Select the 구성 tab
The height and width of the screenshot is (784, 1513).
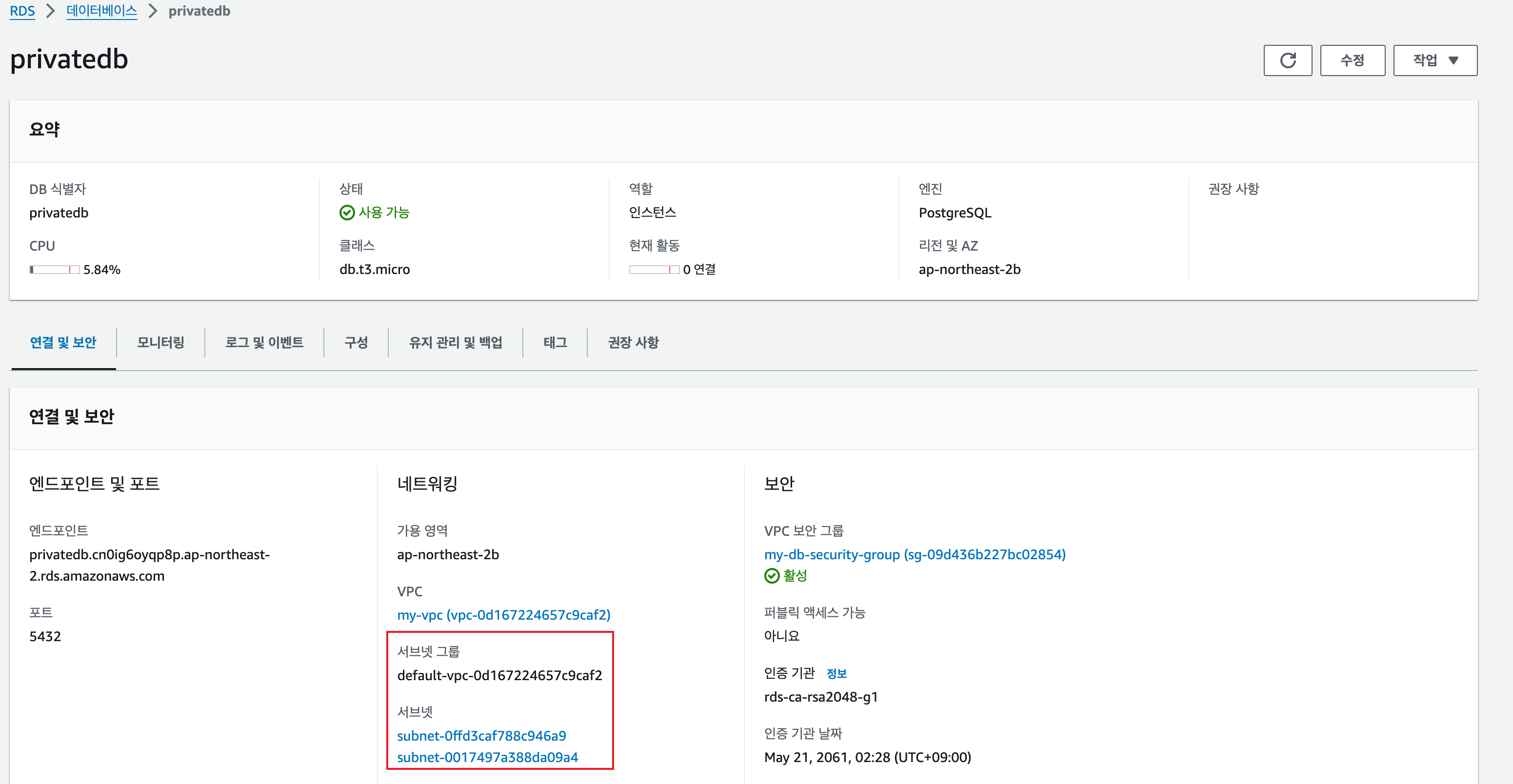[x=356, y=342]
